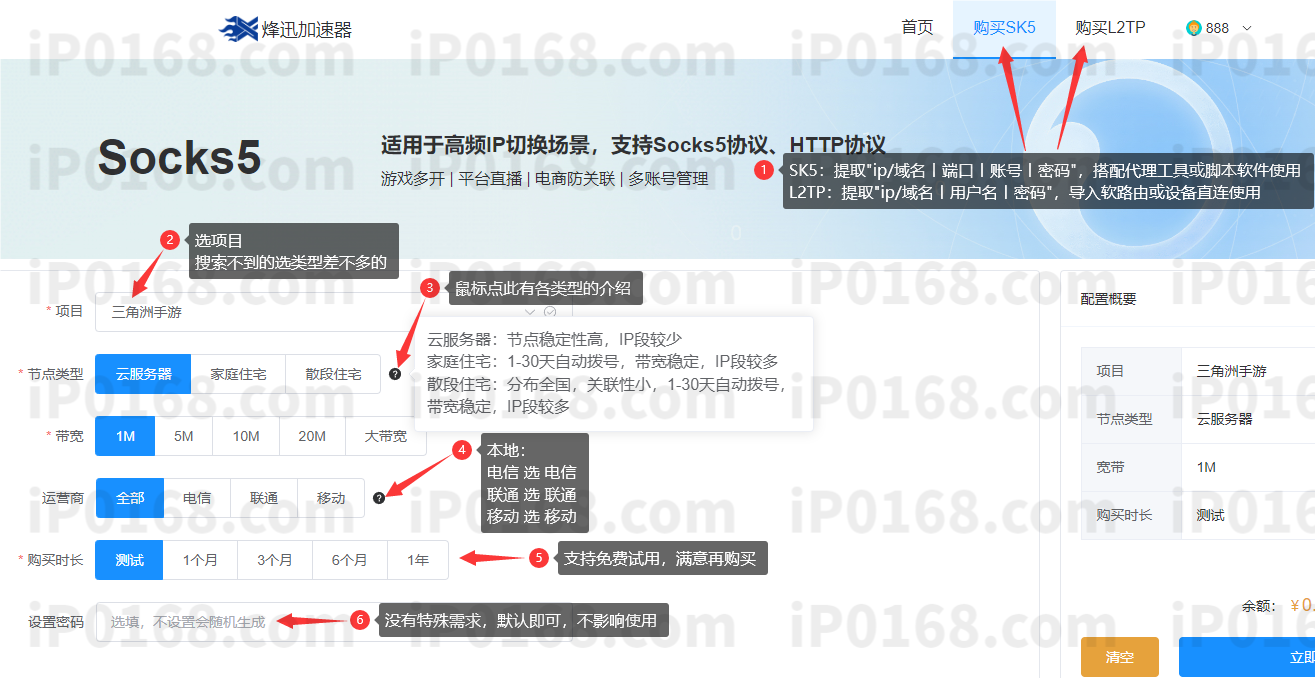This screenshot has height=678, width=1315.
Task: Choose the 5M bandwidth option
Action: [183, 436]
